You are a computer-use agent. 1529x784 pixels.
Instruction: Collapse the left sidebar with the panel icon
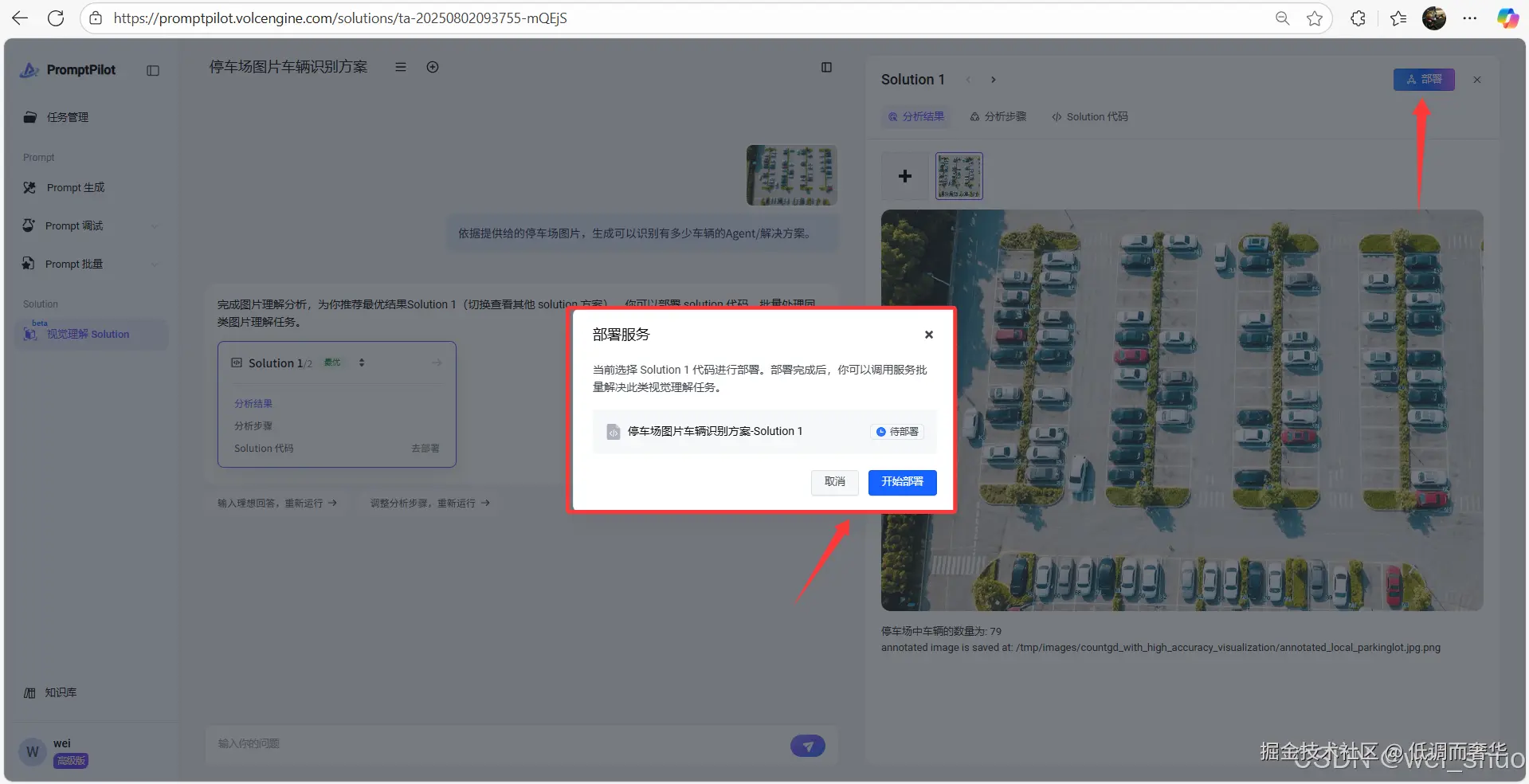coord(151,70)
